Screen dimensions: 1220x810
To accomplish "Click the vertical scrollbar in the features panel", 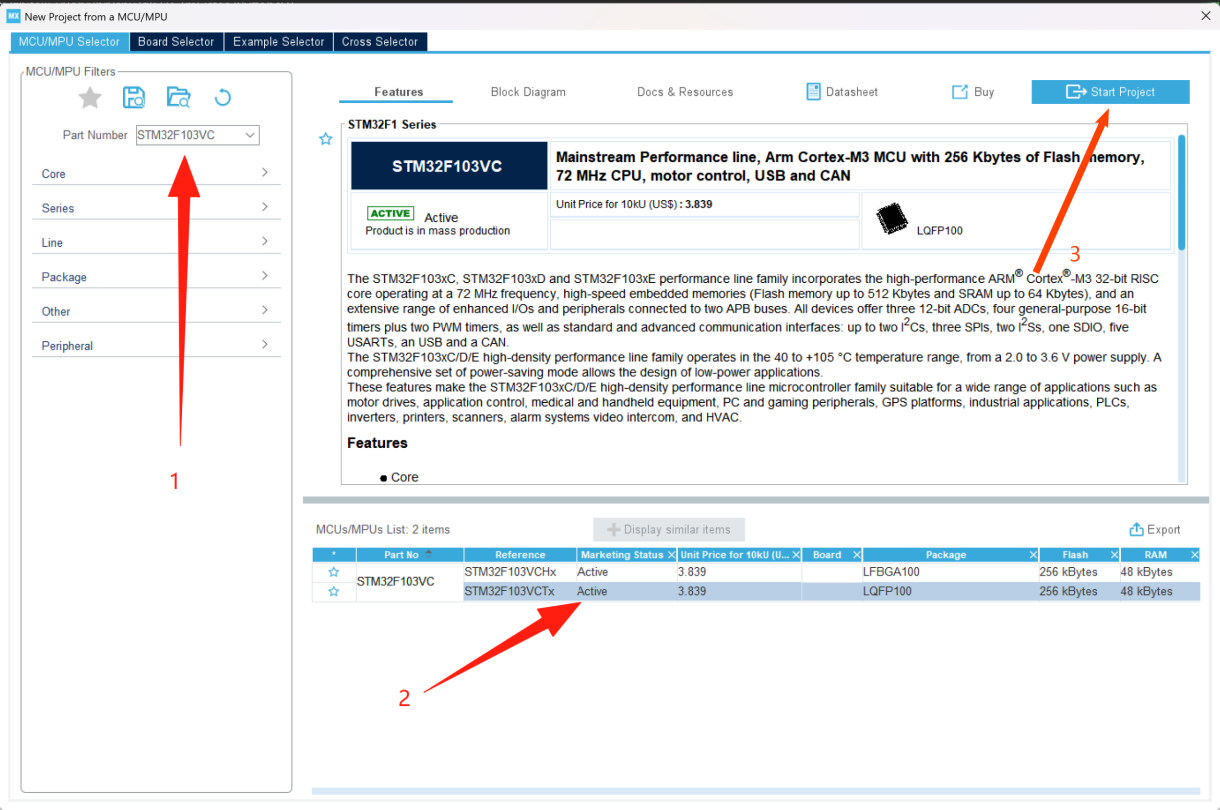I will click(x=1182, y=192).
